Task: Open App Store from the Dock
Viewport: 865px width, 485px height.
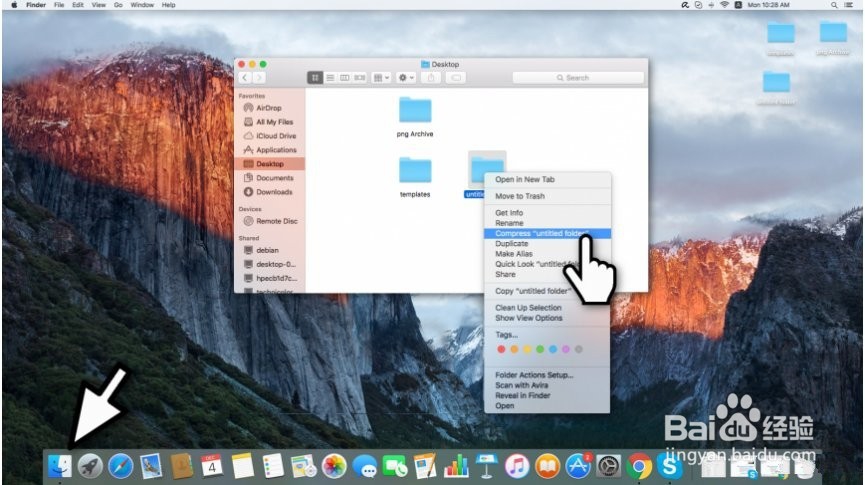Action: click(578, 467)
